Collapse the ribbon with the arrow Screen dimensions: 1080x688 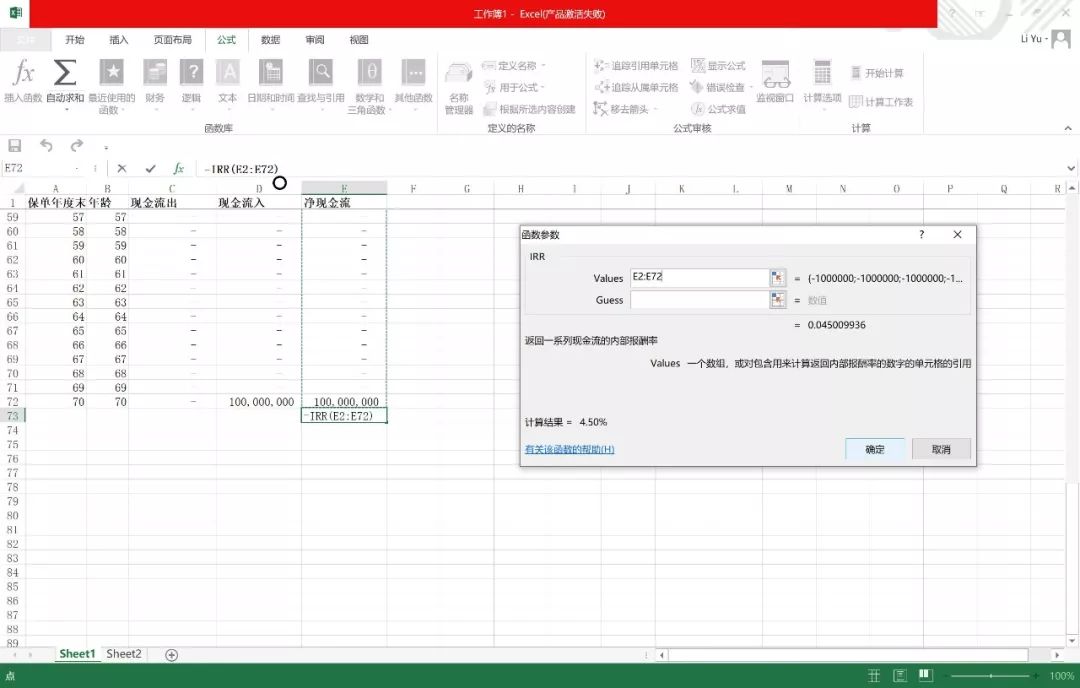[x=1068, y=128]
